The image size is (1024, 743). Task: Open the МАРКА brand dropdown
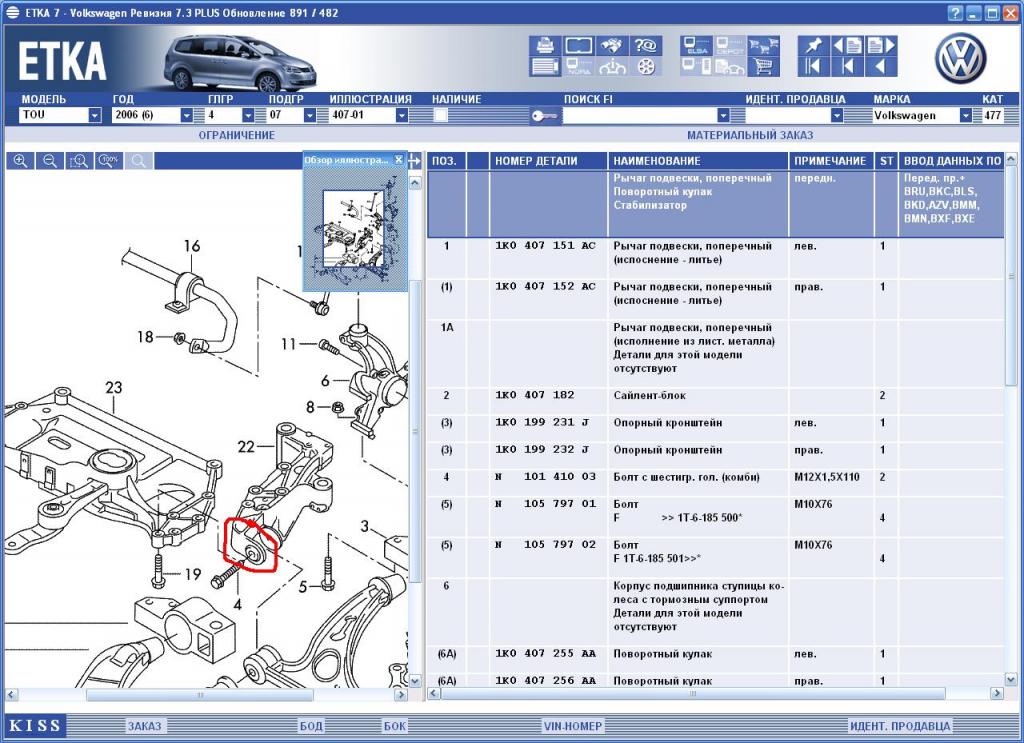click(x=965, y=115)
